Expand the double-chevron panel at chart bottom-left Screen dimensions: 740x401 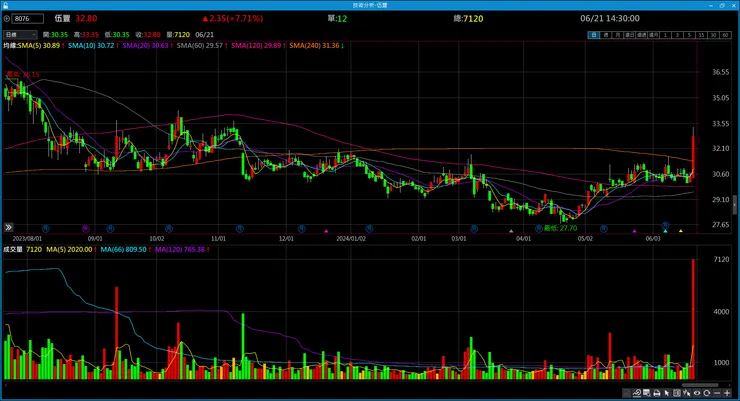(8, 227)
